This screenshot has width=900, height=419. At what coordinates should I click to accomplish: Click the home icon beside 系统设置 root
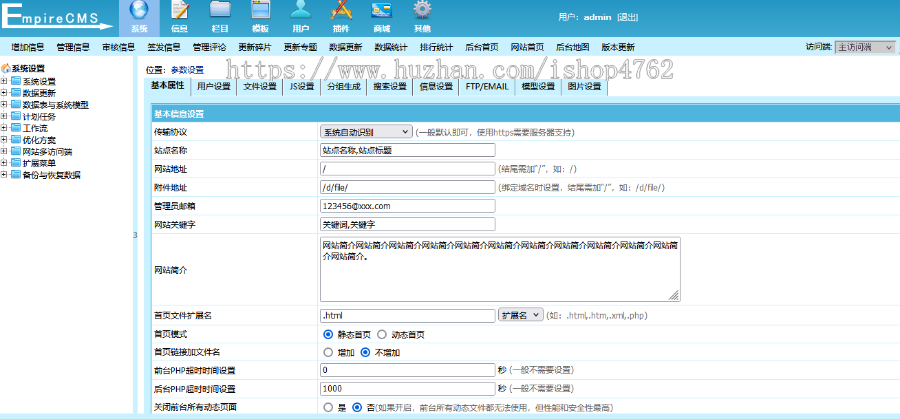(6, 68)
